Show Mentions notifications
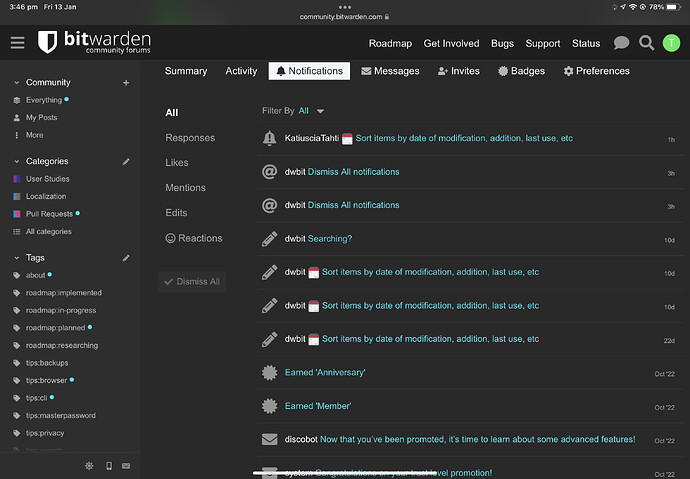 point(185,188)
